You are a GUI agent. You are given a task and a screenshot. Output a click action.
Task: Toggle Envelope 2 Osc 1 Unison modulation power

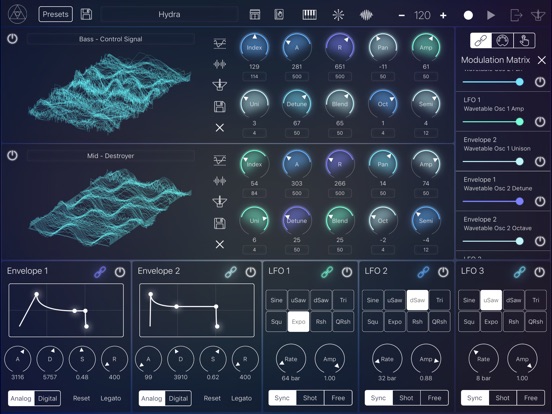(x=540, y=162)
